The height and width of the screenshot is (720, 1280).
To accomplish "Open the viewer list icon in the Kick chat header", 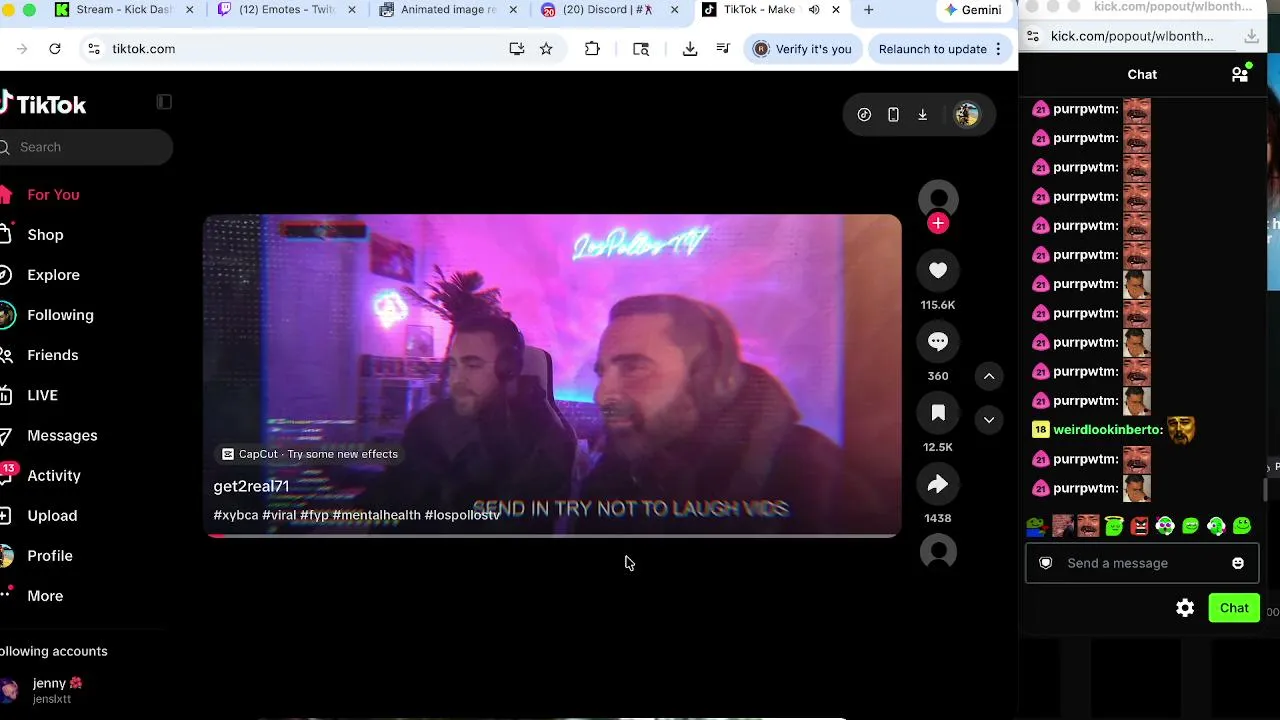I will tap(1240, 74).
